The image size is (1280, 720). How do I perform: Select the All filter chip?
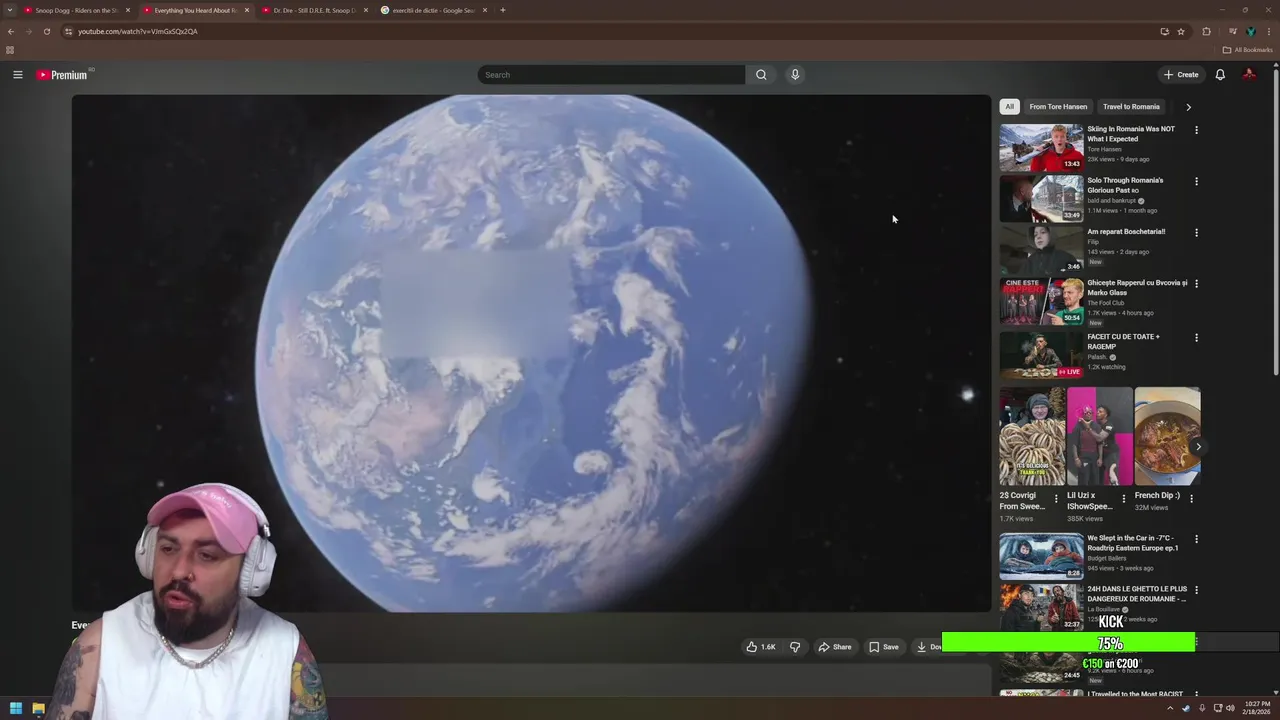(1009, 107)
